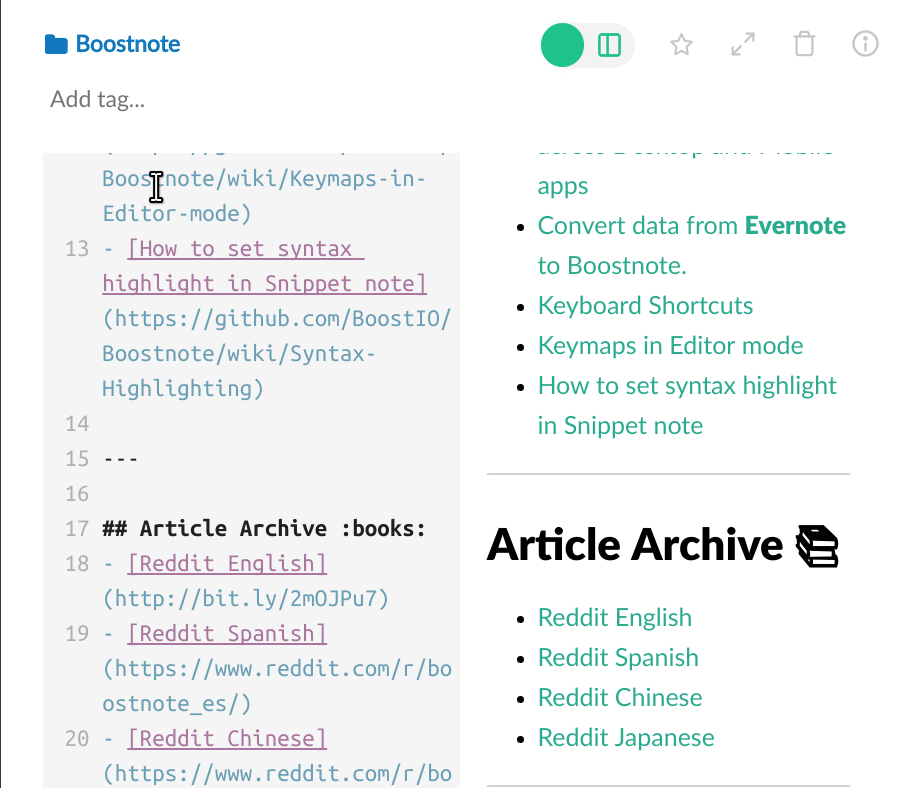Click [Reddit Spanish] in editor line 19
The height and width of the screenshot is (788, 924).
pos(227,634)
